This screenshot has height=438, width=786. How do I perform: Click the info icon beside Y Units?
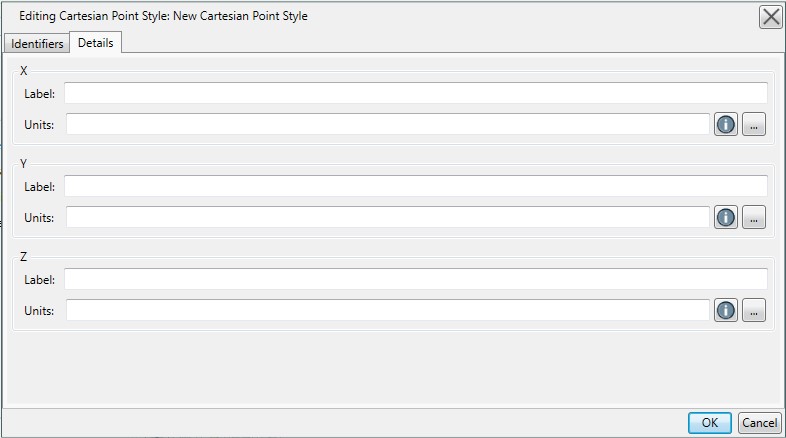coord(725,217)
